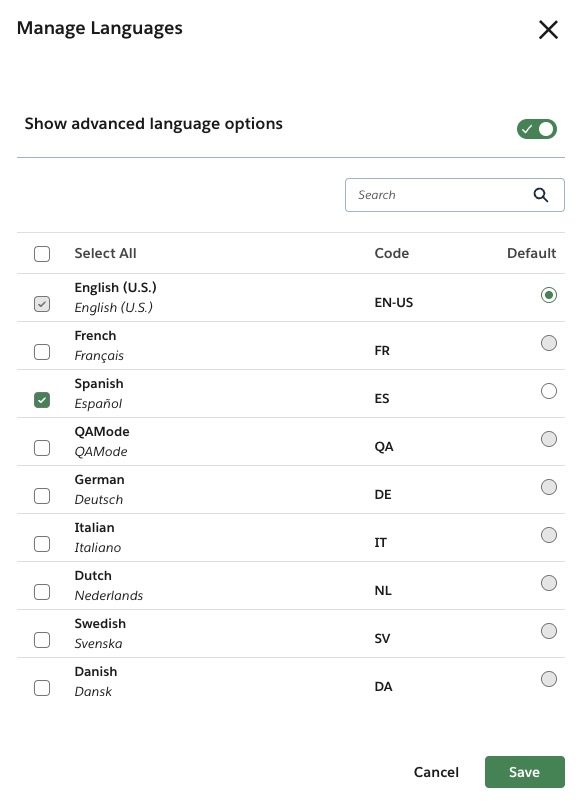Click the Dutch default radio button
This screenshot has width=579, height=805.
(549, 583)
